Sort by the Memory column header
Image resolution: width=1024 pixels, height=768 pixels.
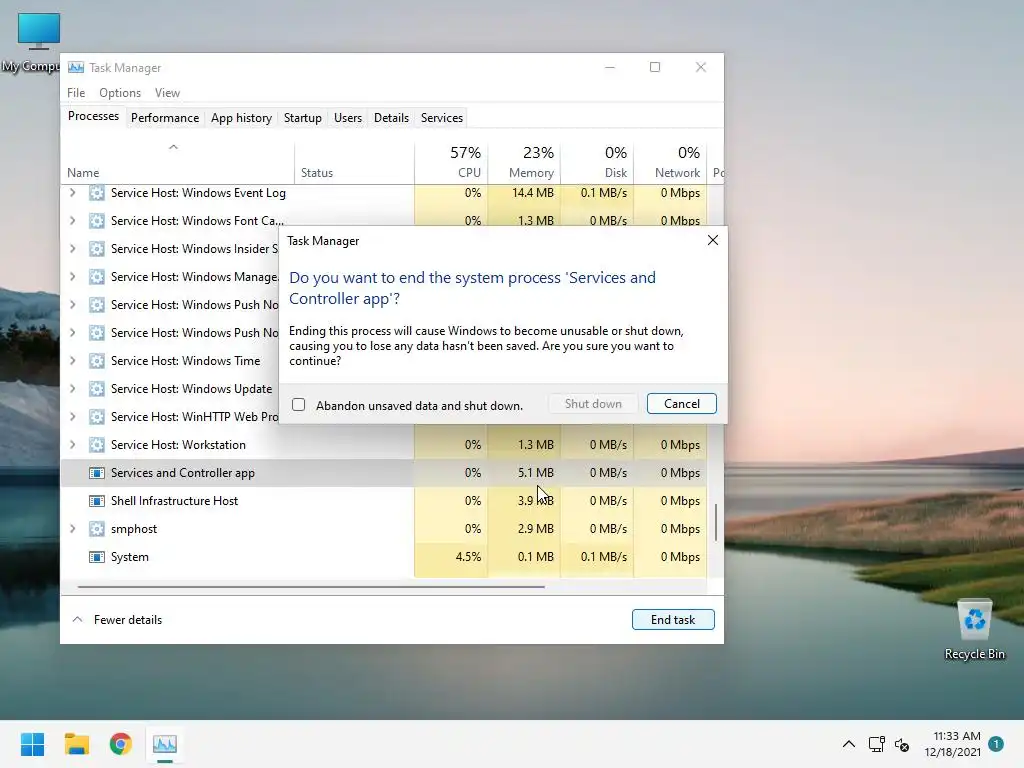coord(524,162)
